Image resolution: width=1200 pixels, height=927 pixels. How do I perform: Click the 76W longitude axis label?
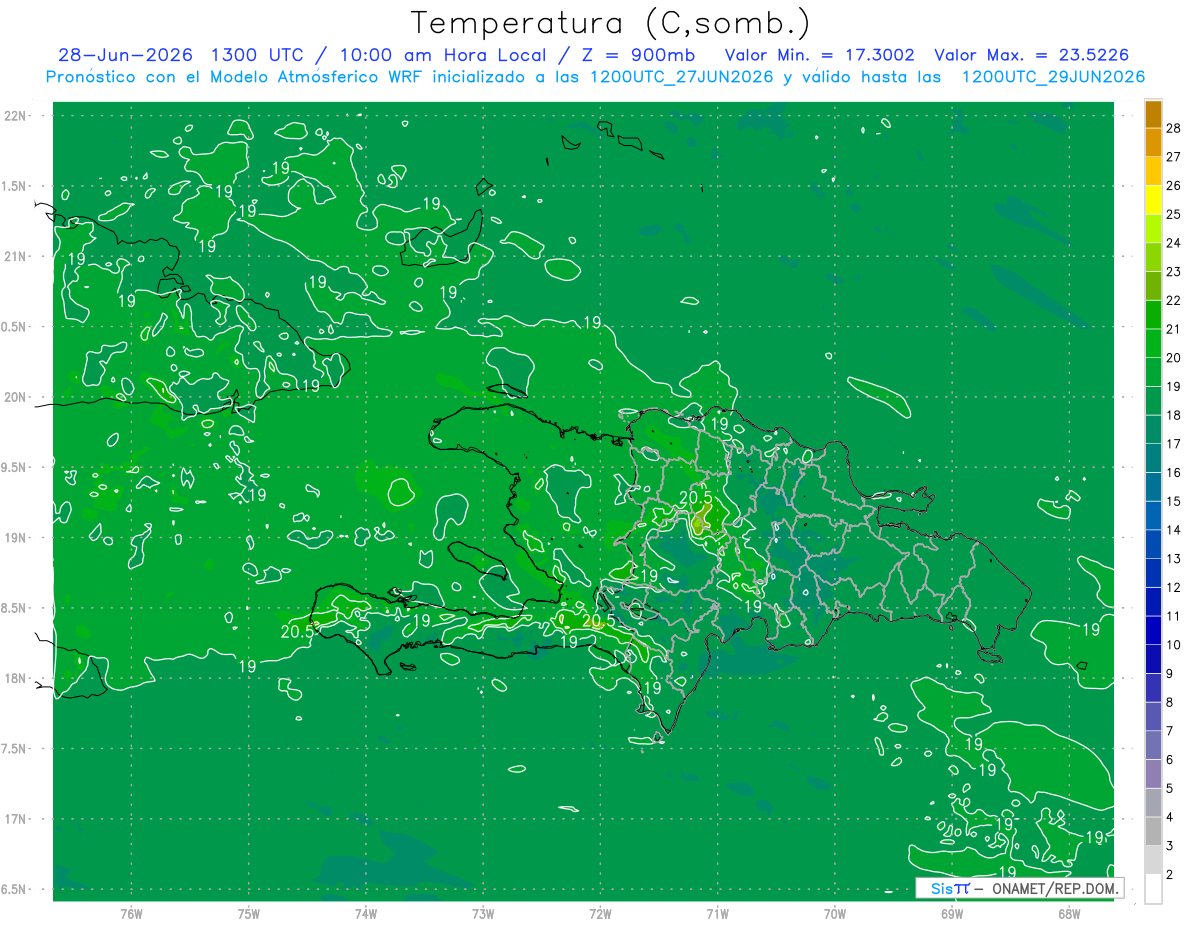tap(131, 914)
